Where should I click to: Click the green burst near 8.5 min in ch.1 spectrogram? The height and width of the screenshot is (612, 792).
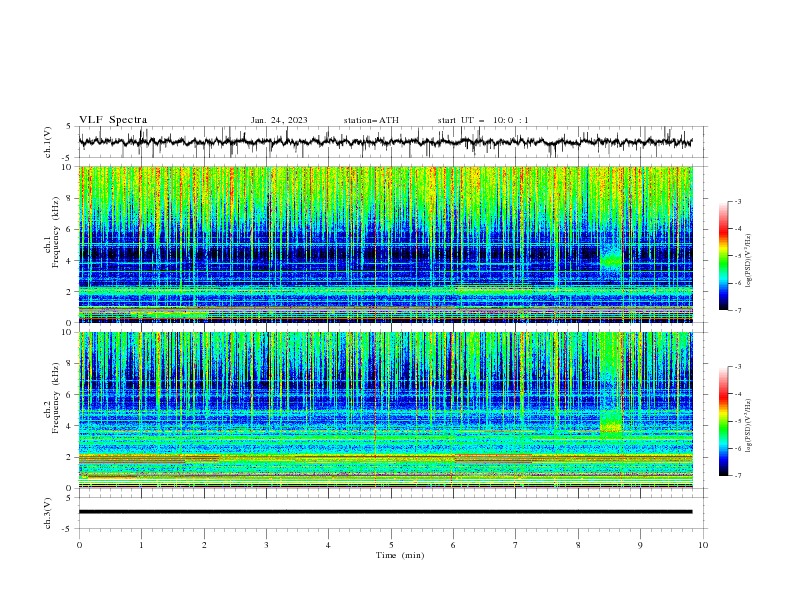click(611, 259)
